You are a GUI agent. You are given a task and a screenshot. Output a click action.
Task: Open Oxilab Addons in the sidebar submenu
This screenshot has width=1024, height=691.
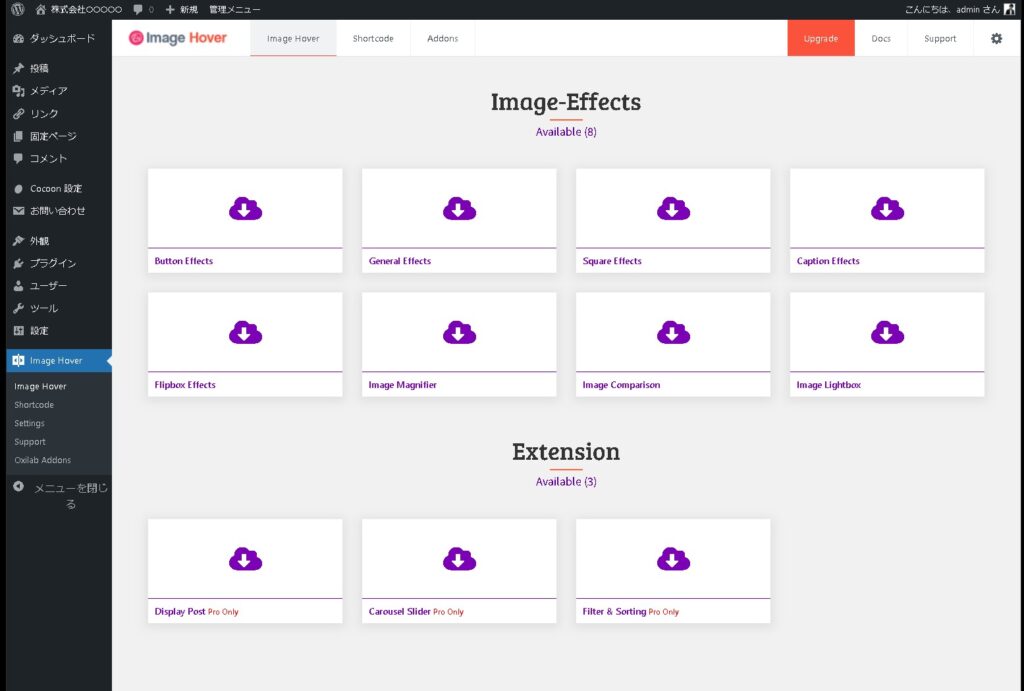[x=42, y=460]
